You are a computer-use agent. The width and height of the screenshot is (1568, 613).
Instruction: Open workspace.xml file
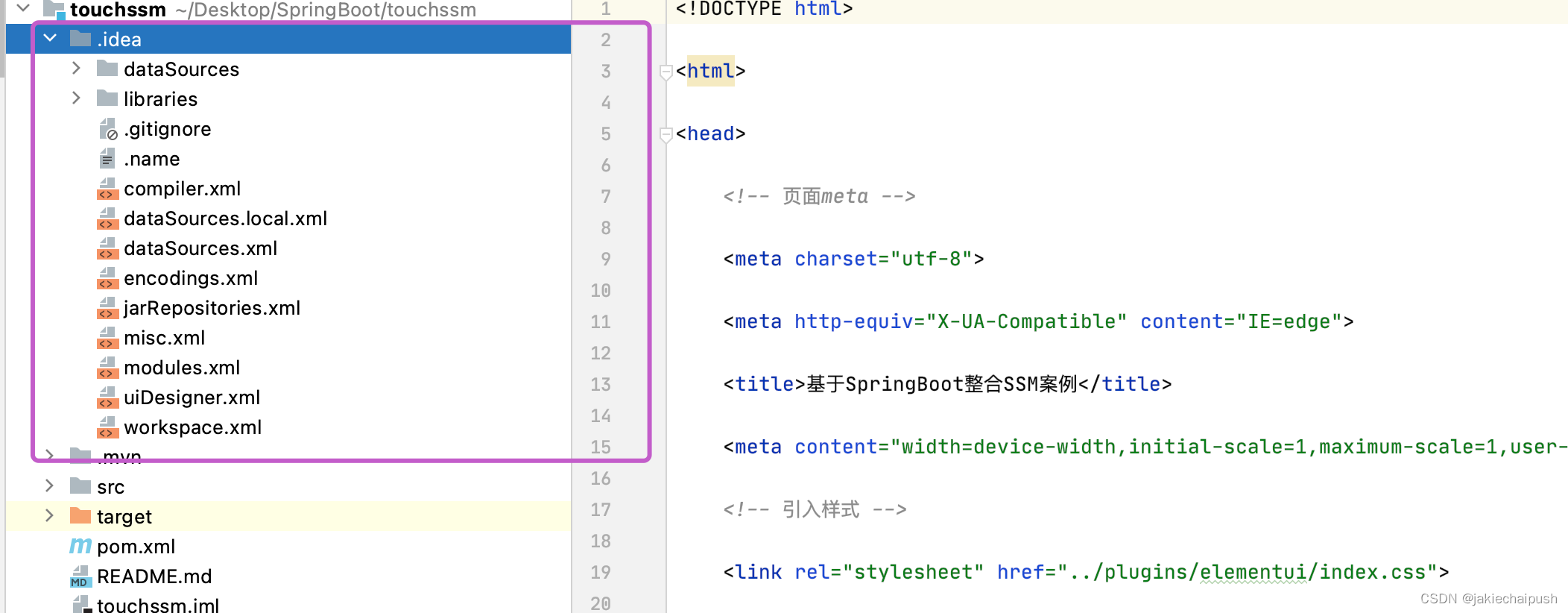(x=193, y=427)
